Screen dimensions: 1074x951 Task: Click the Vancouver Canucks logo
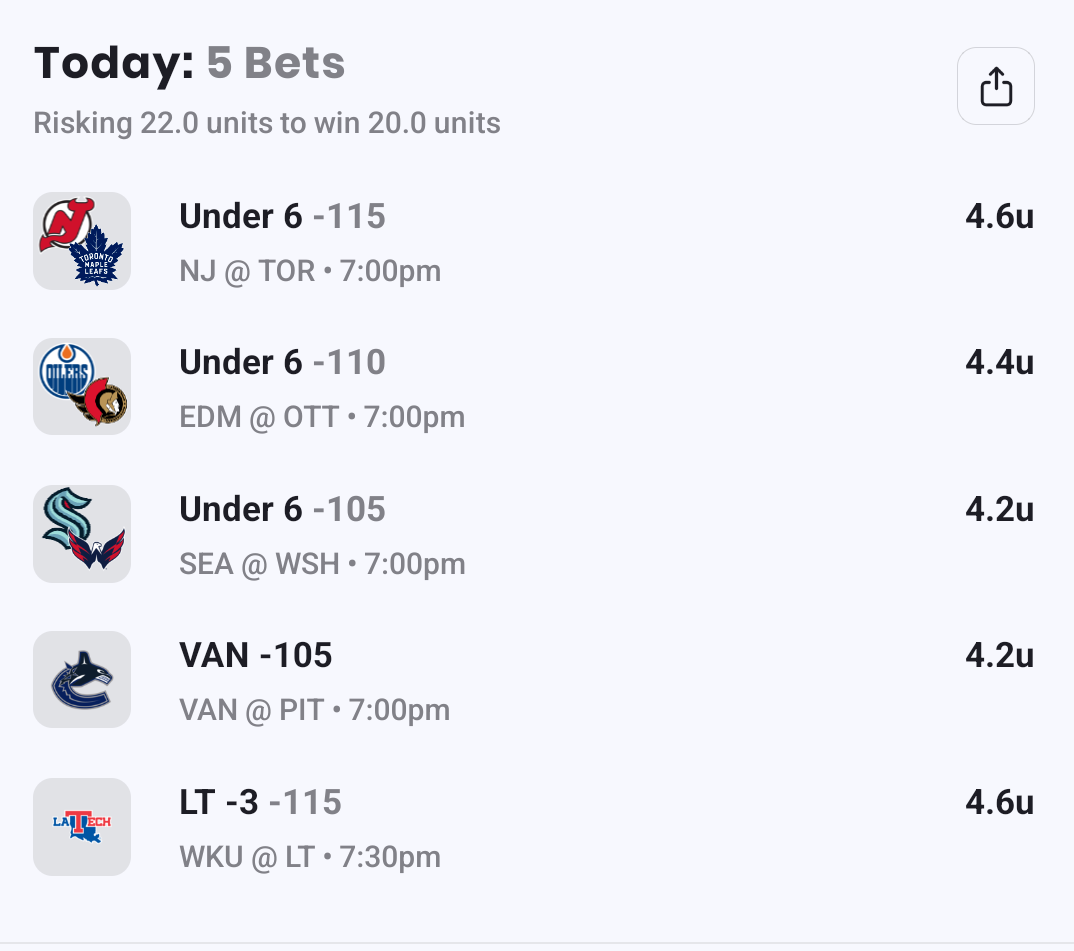[x=82, y=680]
